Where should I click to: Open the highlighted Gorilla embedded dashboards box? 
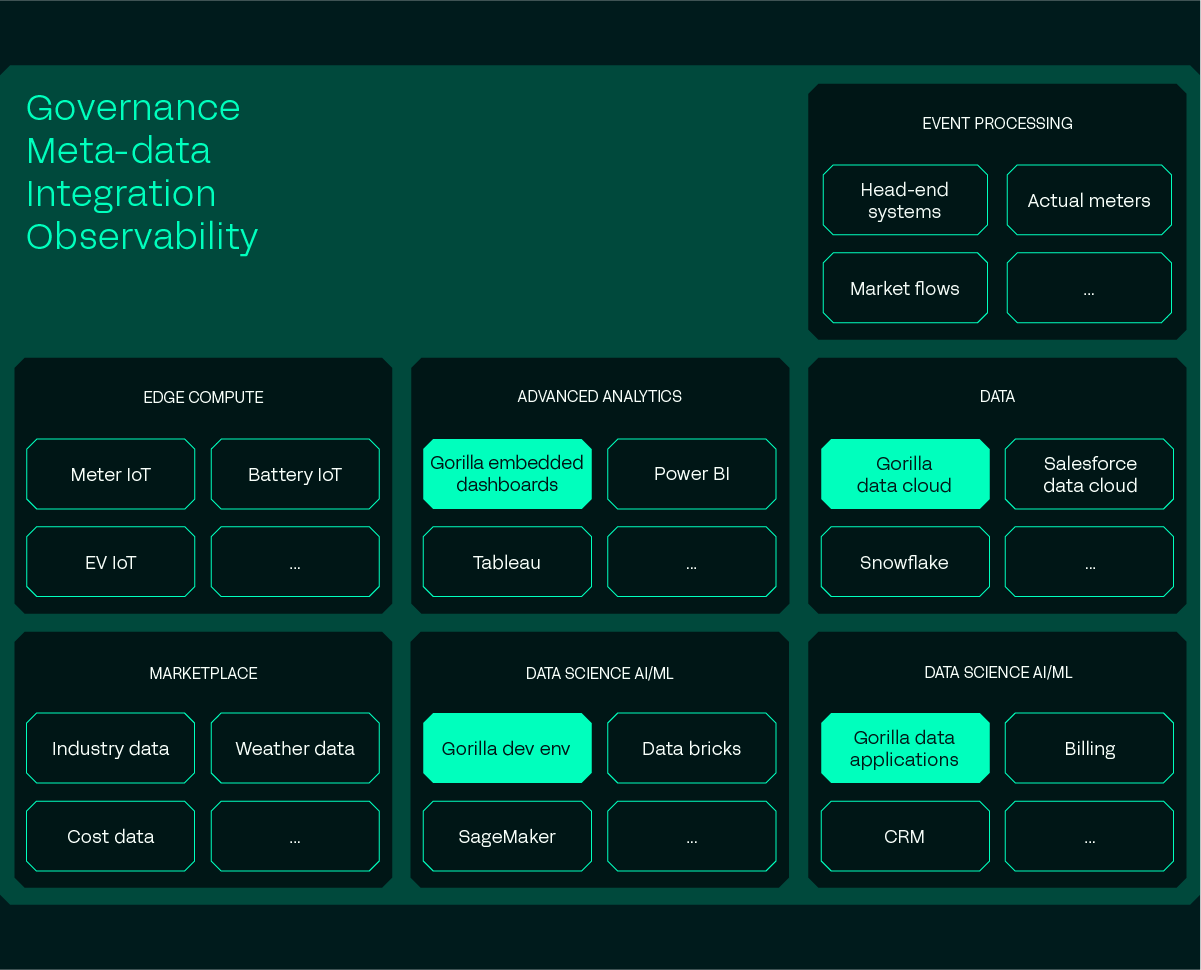pyautogui.click(x=507, y=474)
